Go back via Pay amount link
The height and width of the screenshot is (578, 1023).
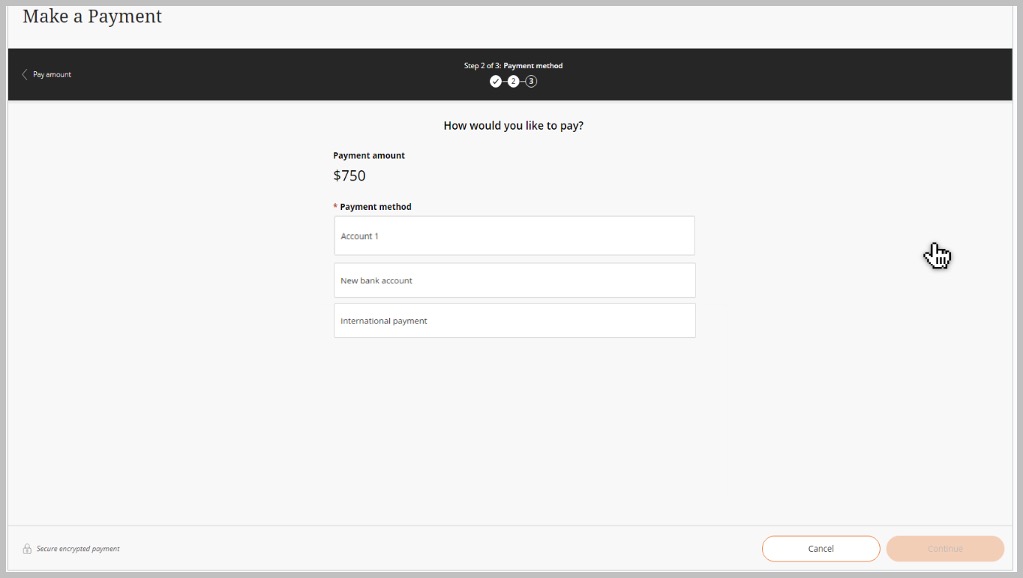click(52, 74)
